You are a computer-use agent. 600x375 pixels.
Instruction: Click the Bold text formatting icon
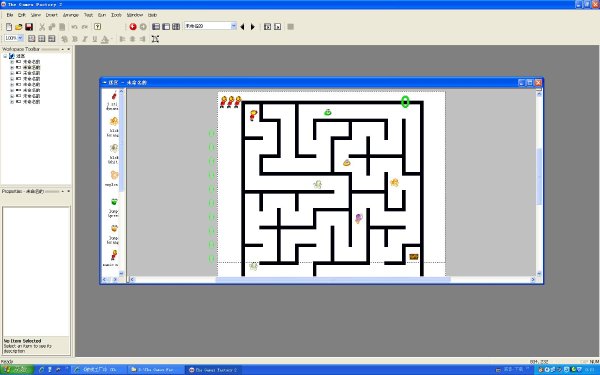[x=75, y=39]
